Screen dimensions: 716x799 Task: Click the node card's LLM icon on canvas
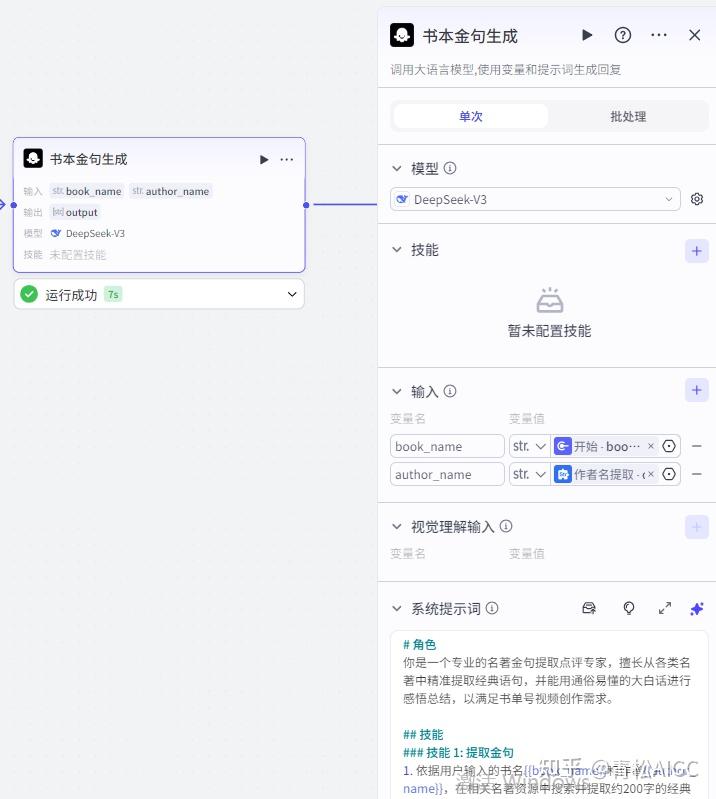(x=33, y=158)
